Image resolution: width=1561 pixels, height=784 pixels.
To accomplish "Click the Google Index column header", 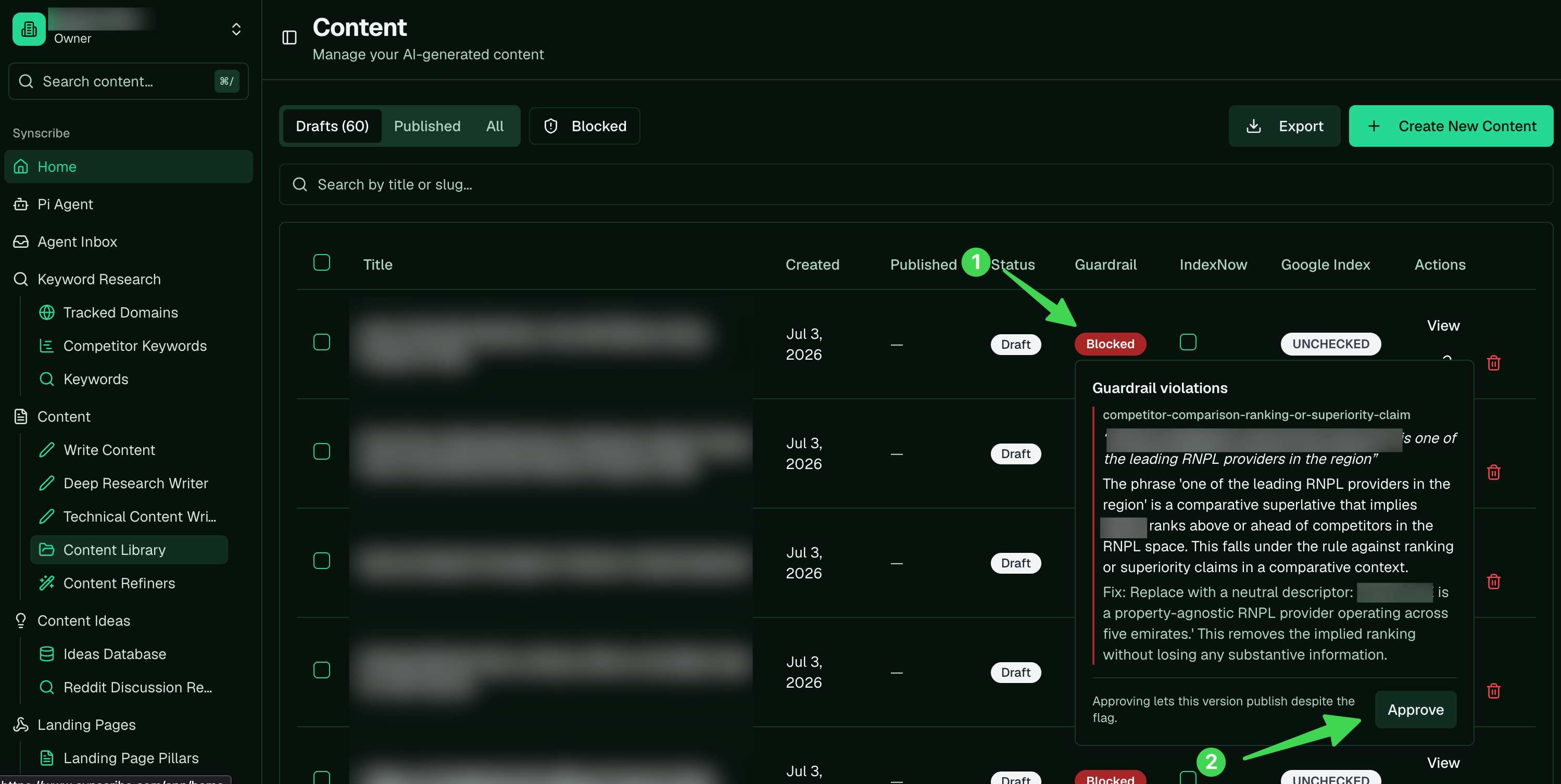I will point(1325,265).
